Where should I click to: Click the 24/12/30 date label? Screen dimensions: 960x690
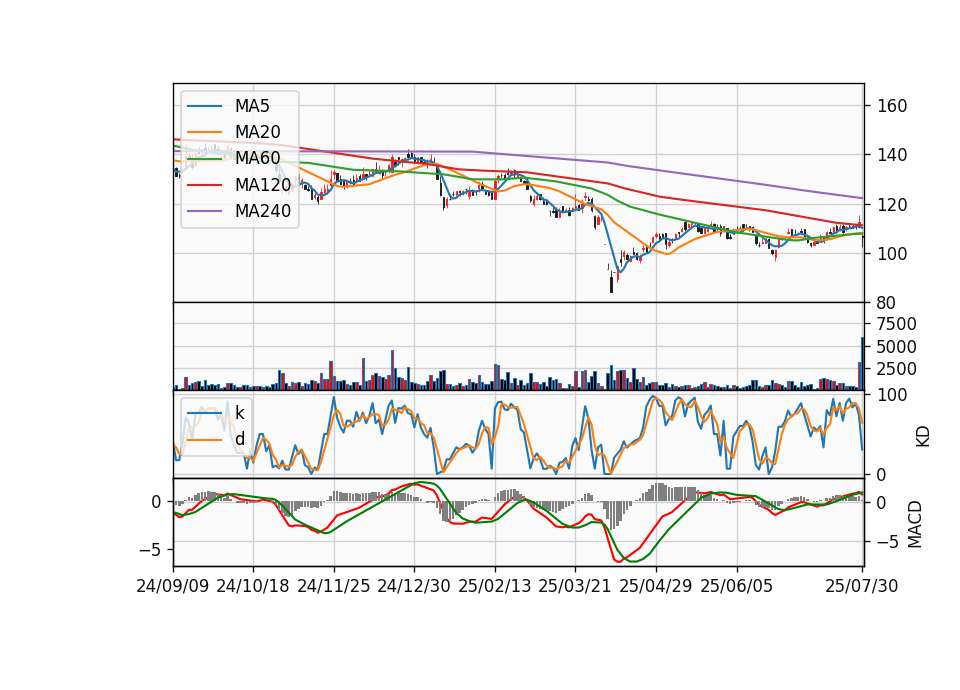click(x=414, y=586)
